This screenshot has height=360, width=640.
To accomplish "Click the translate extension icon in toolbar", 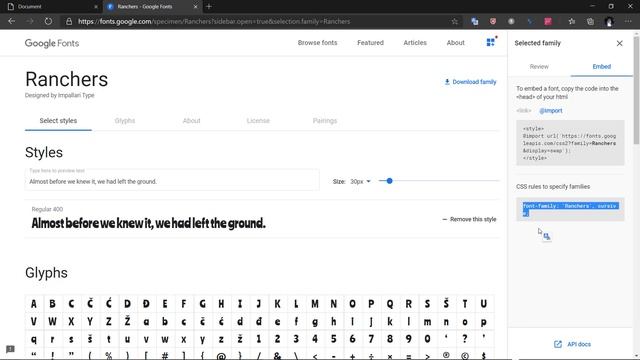I will click(x=475, y=21).
